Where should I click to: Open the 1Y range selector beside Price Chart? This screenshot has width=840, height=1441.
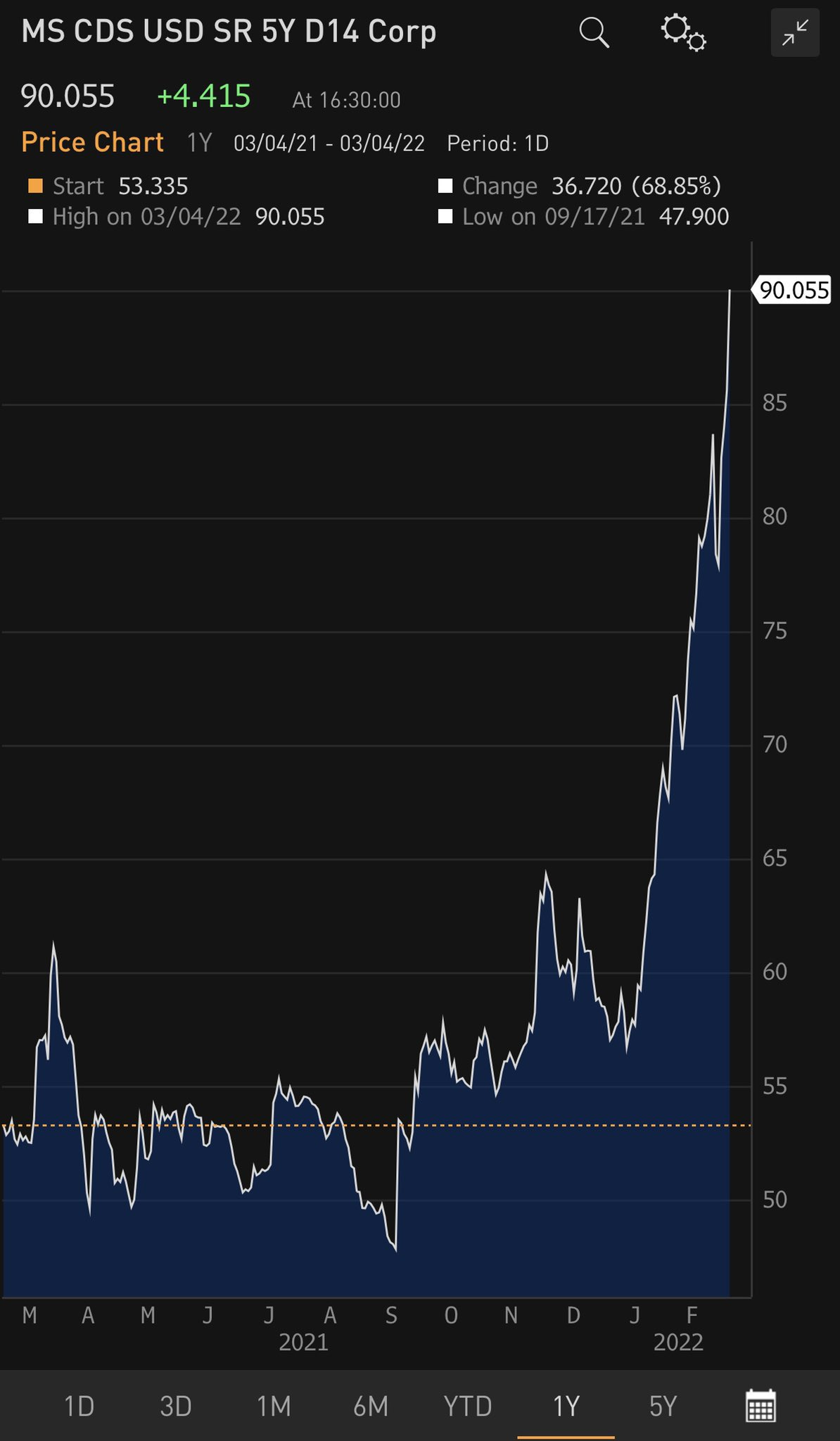pos(199,143)
